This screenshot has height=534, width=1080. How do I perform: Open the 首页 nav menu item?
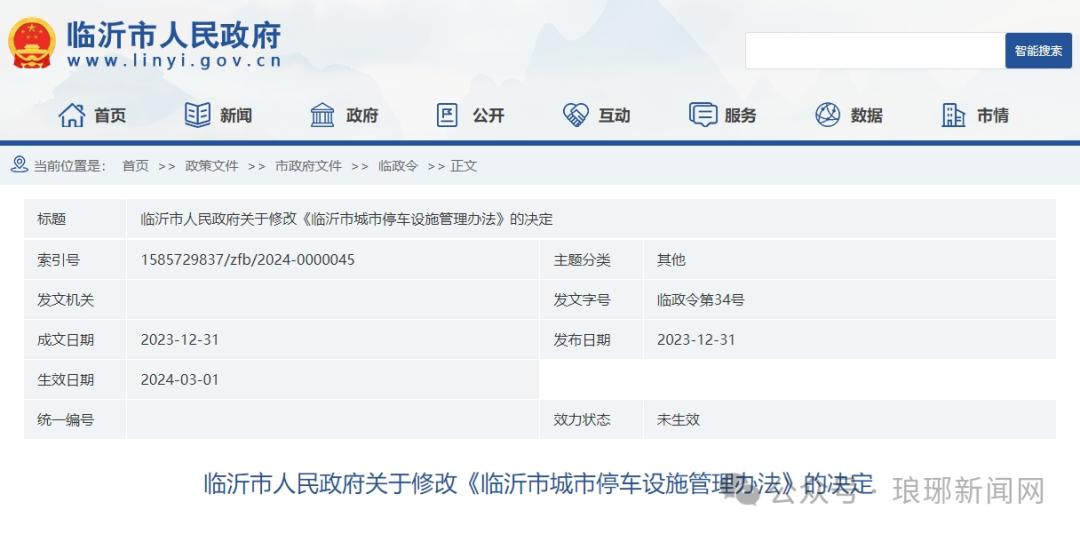point(110,116)
